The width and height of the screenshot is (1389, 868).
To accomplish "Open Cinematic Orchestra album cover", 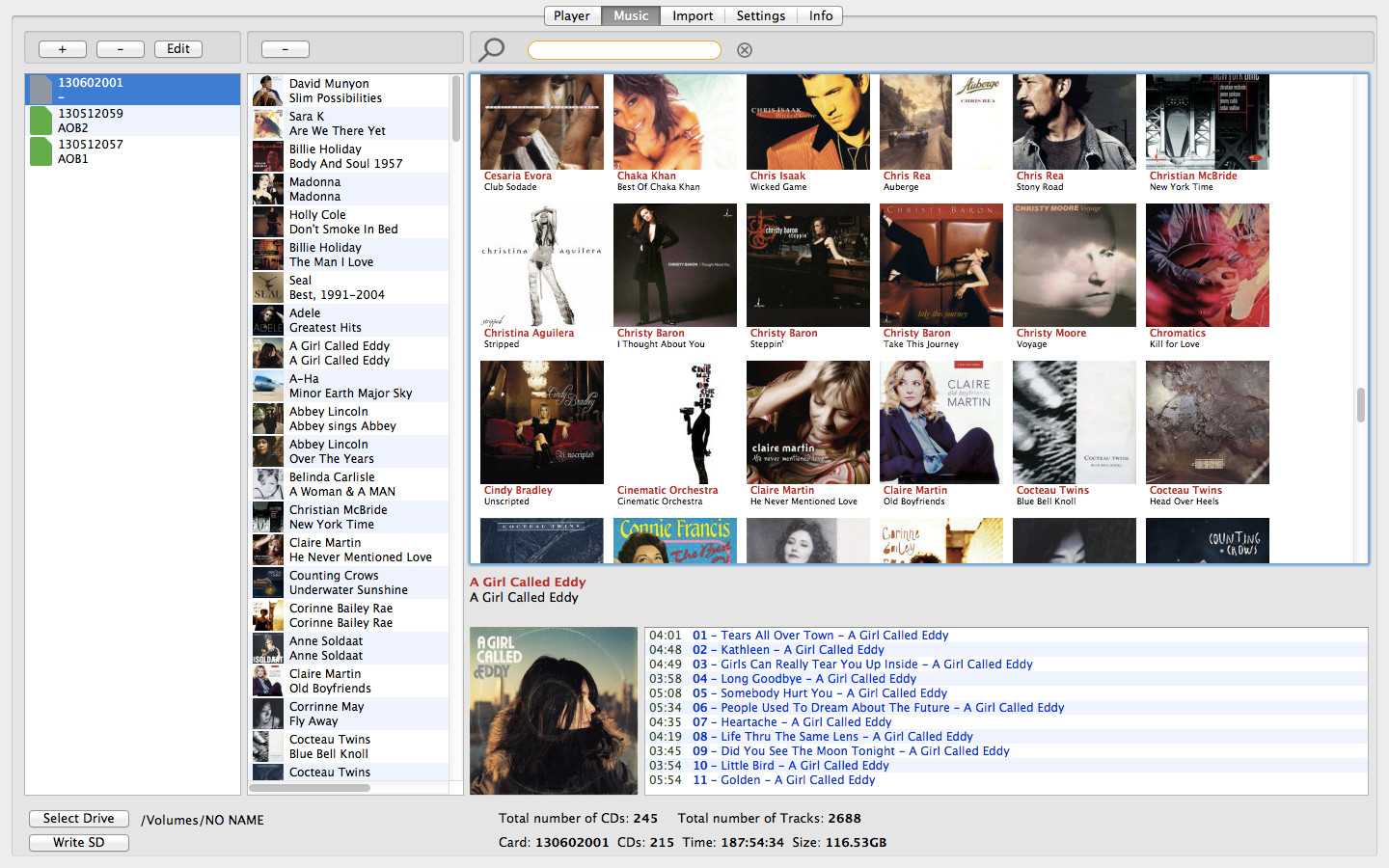I will [x=675, y=422].
